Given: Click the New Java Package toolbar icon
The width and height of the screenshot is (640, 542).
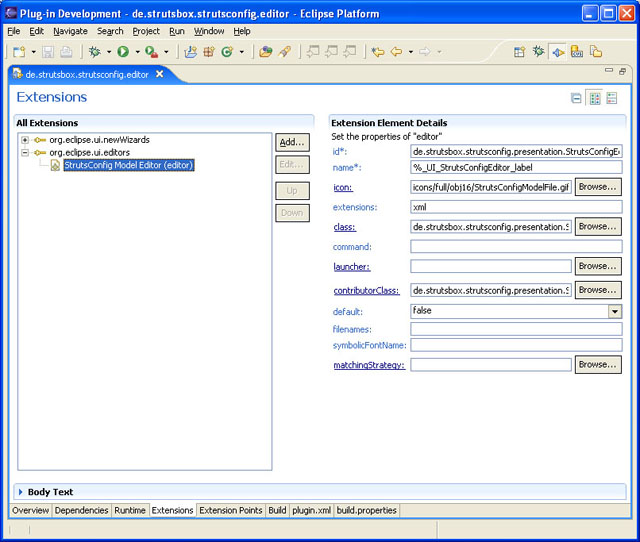Looking at the screenshot, I should click(209, 52).
